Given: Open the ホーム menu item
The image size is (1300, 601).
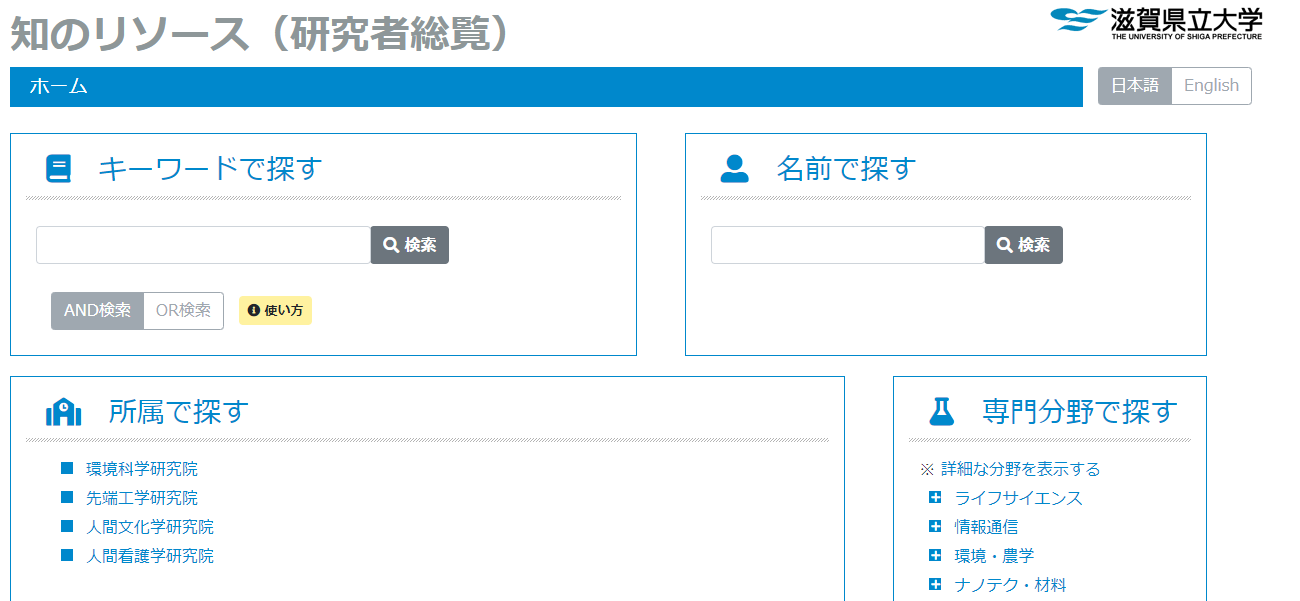Looking at the screenshot, I should (x=58, y=87).
